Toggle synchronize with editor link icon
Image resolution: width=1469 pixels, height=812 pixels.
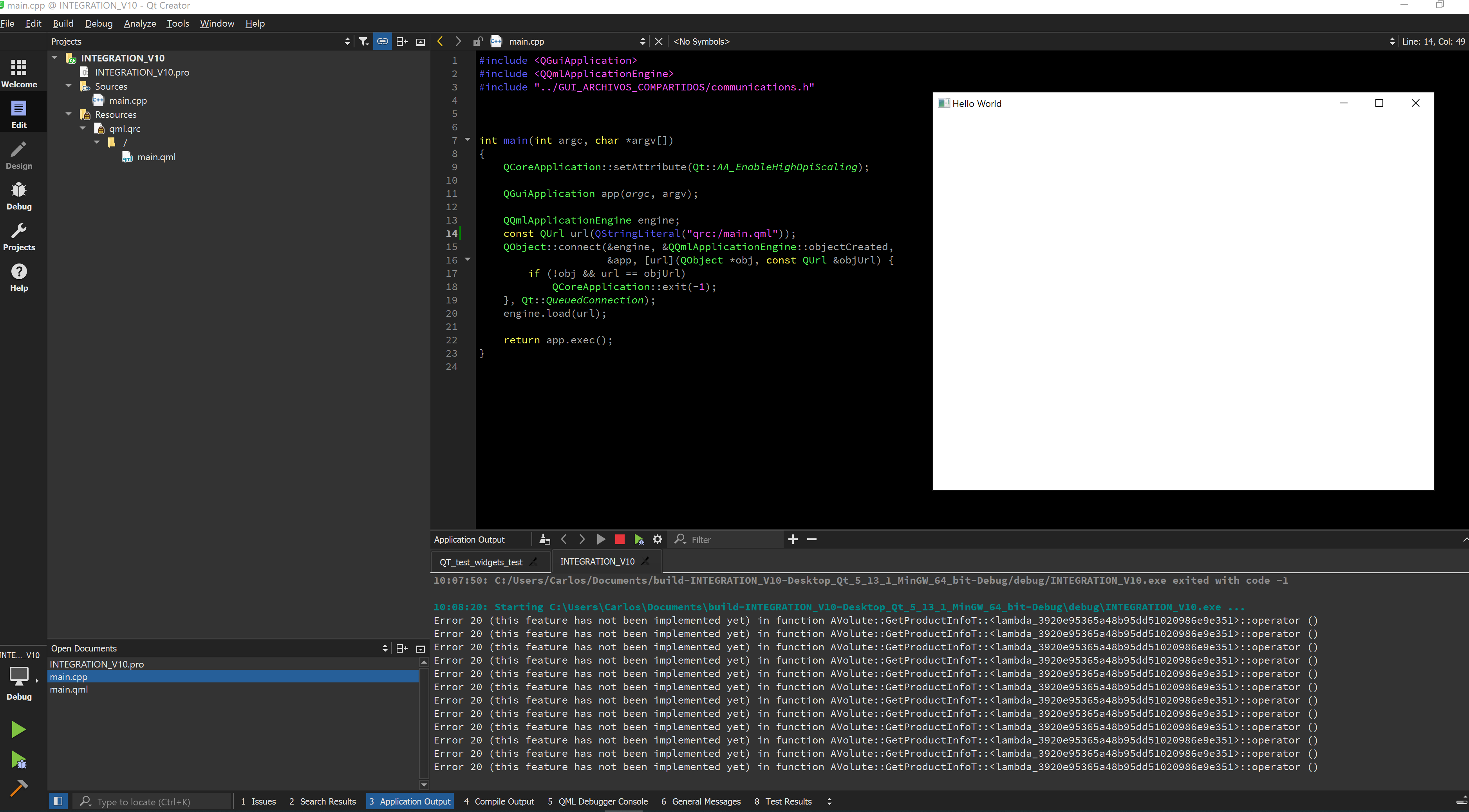point(383,41)
